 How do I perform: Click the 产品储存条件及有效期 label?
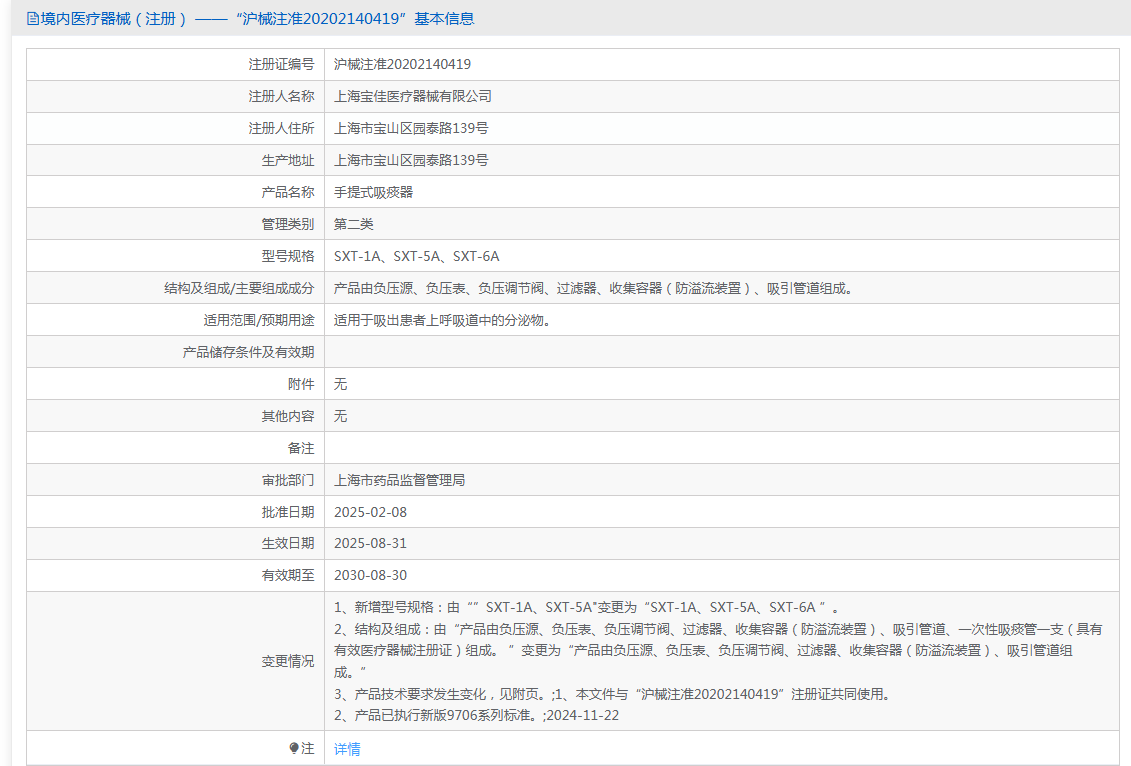tap(248, 352)
